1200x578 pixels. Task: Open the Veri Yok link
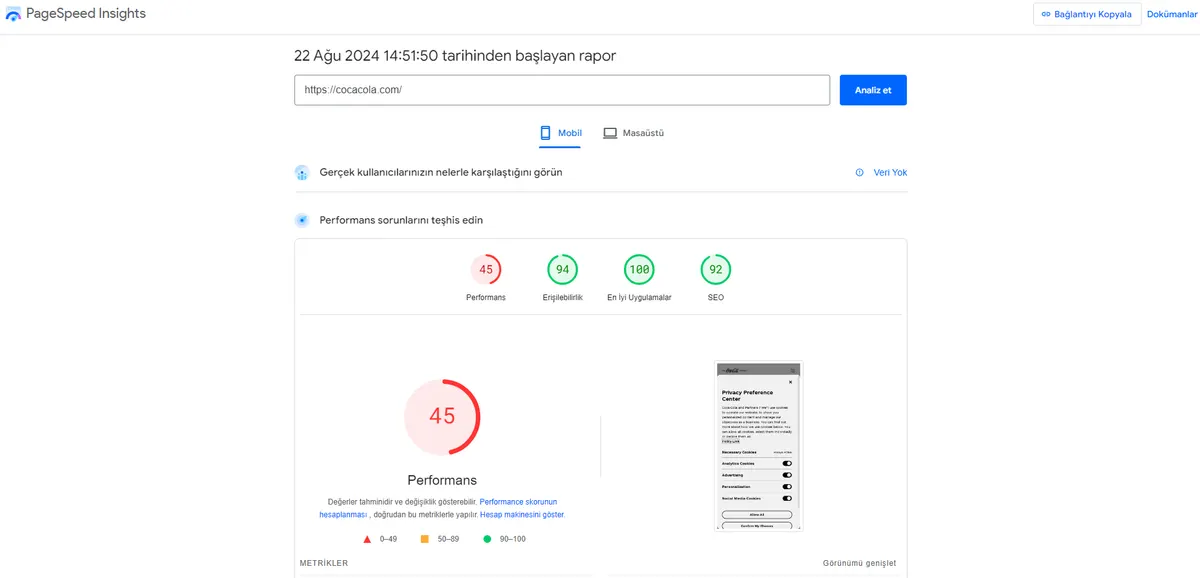890,172
